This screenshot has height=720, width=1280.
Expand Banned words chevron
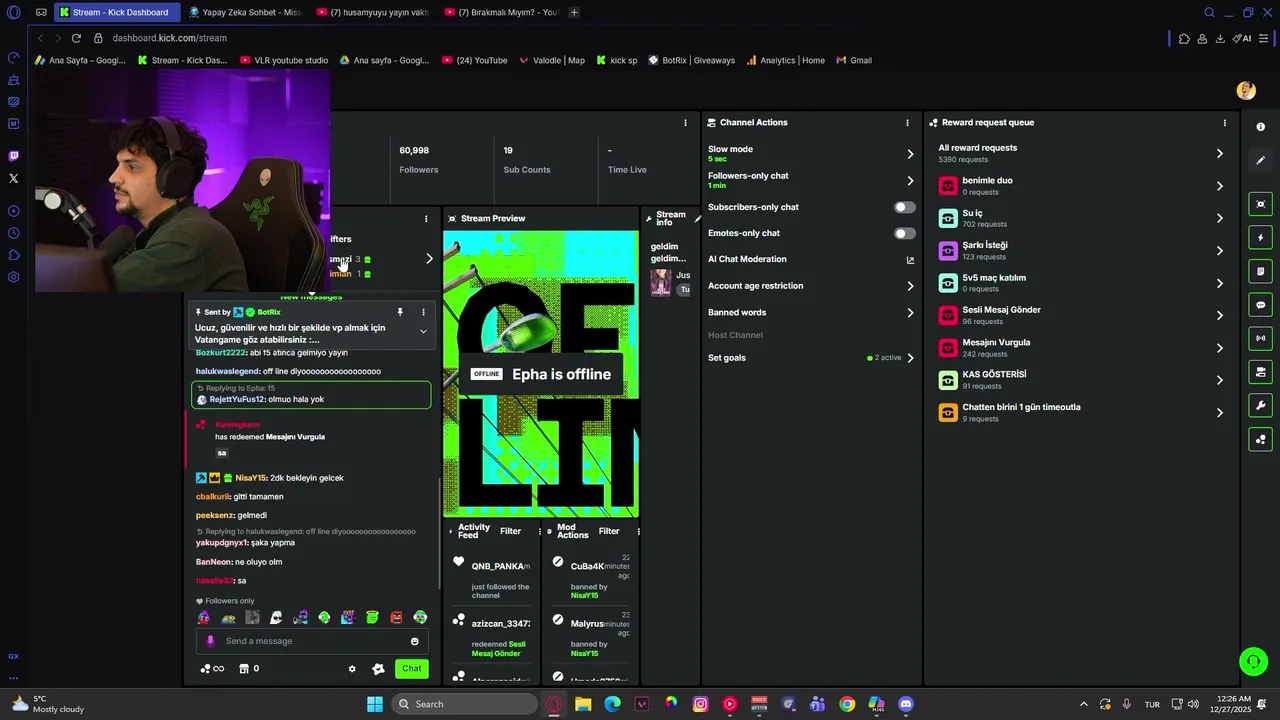point(910,313)
